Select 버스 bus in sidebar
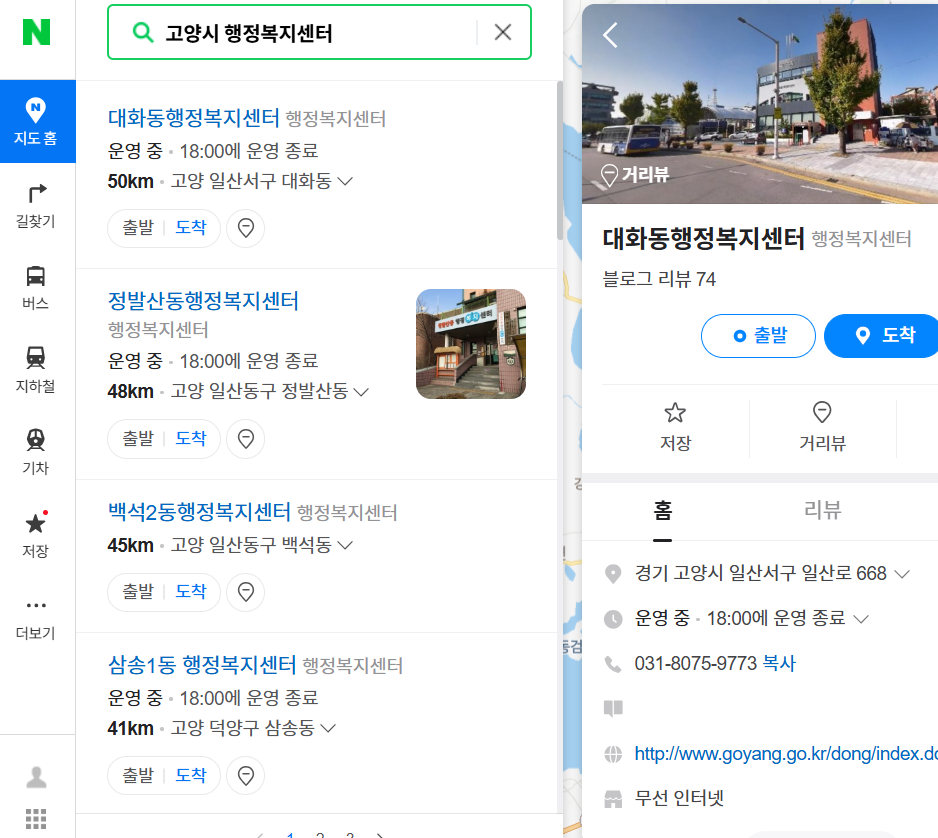The image size is (938, 838). pos(36,288)
